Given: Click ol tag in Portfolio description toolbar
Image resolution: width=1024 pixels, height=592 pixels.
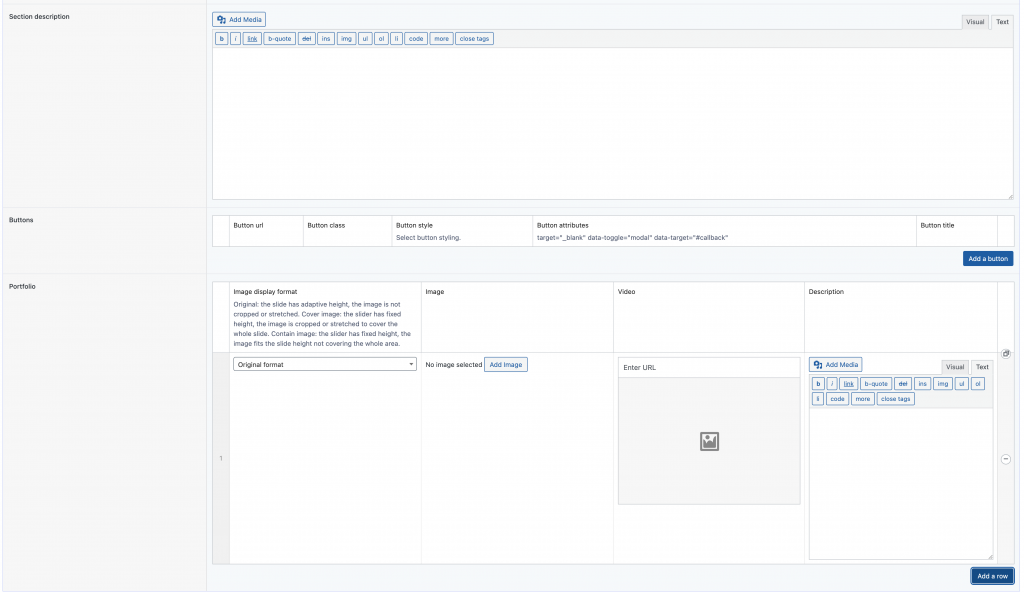Looking at the screenshot, I should [978, 384].
